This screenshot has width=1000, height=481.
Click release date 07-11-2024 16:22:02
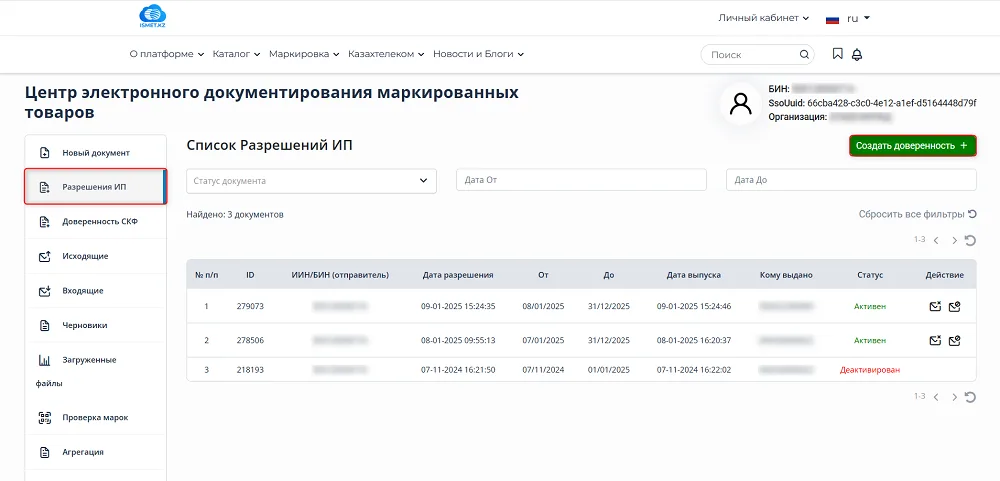694,370
